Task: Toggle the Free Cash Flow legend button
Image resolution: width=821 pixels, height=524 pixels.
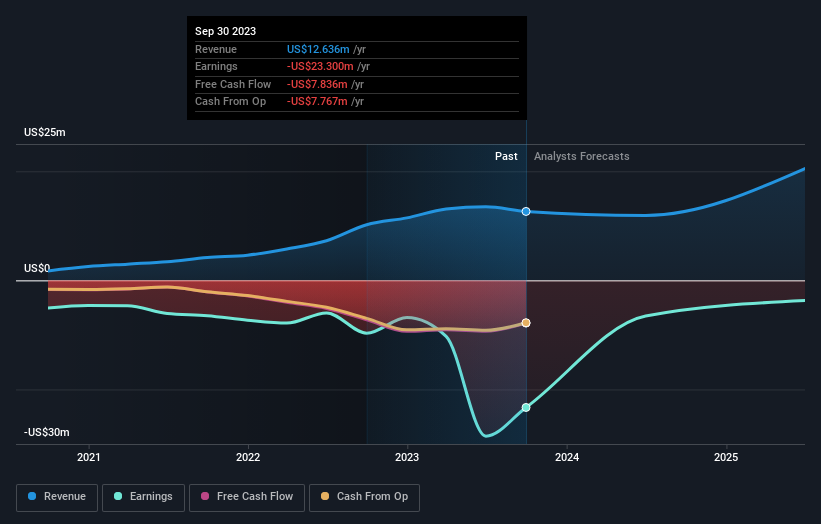Action: pyautogui.click(x=247, y=497)
